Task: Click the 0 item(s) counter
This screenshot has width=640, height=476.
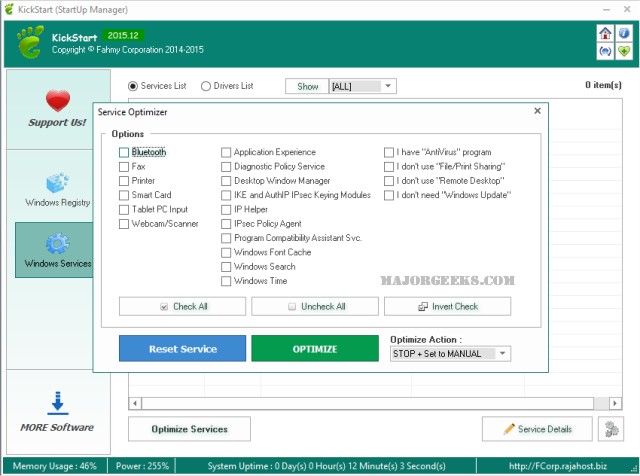Action: (x=603, y=85)
